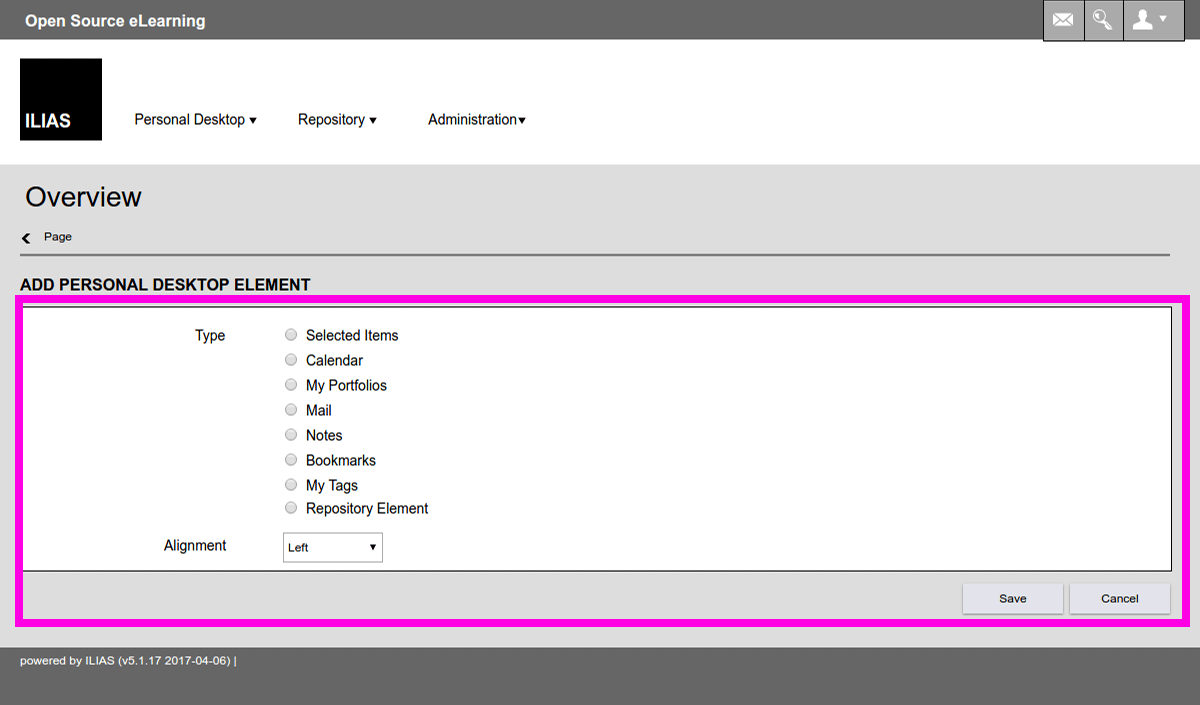Click the search magnifier icon
1200x705 pixels.
tap(1102, 20)
